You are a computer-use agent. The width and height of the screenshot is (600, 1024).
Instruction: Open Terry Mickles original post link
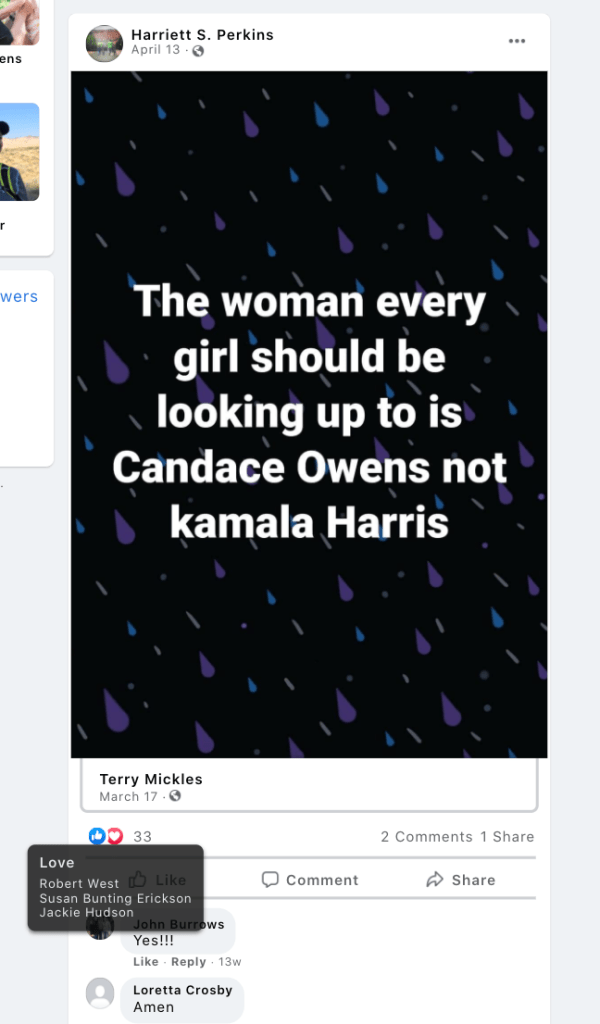coord(151,779)
